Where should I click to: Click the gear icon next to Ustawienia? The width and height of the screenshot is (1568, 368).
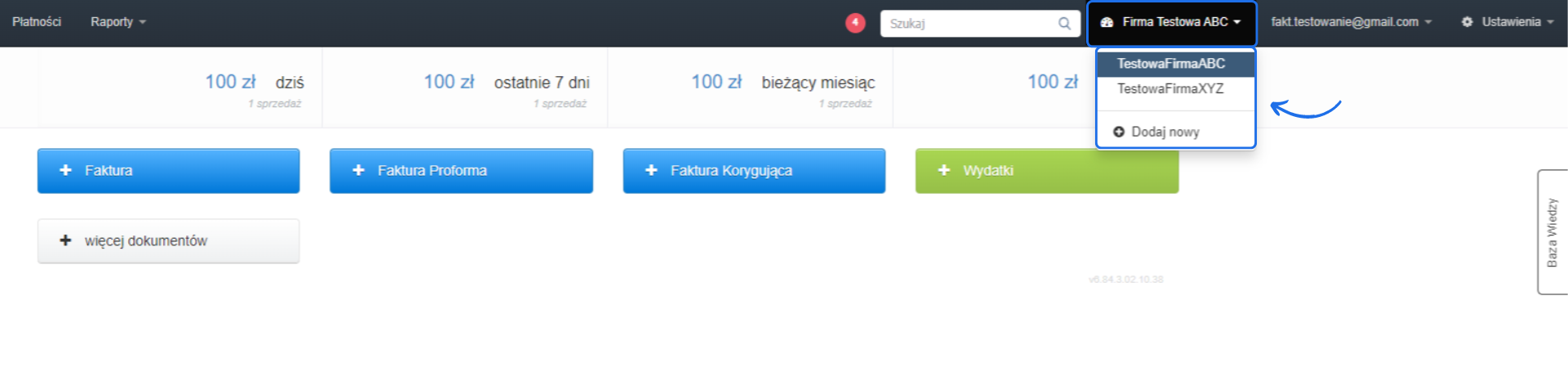pyautogui.click(x=1467, y=22)
